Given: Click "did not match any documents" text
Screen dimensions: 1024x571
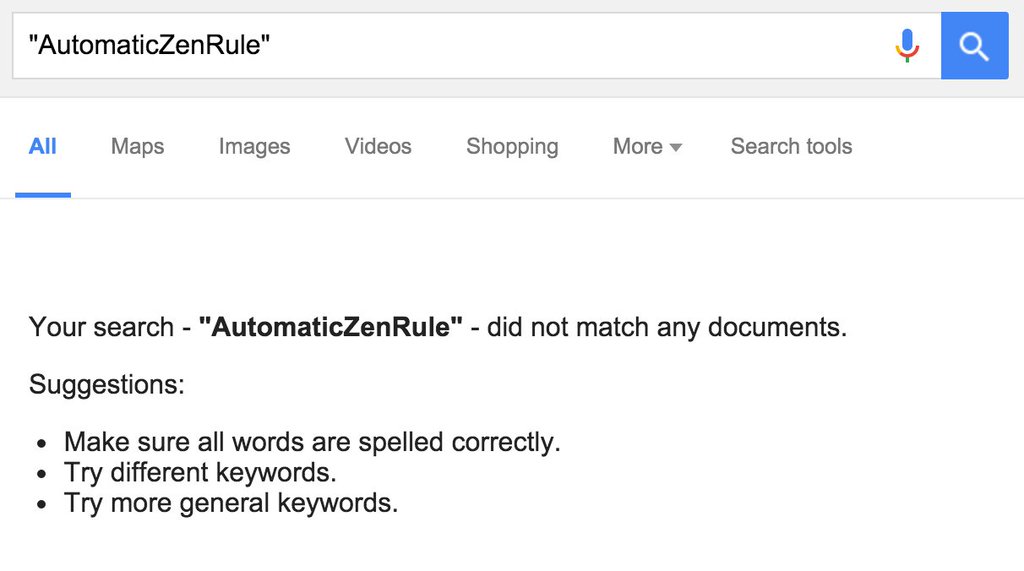Looking at the screenshot, I should (x=667, y=327).
